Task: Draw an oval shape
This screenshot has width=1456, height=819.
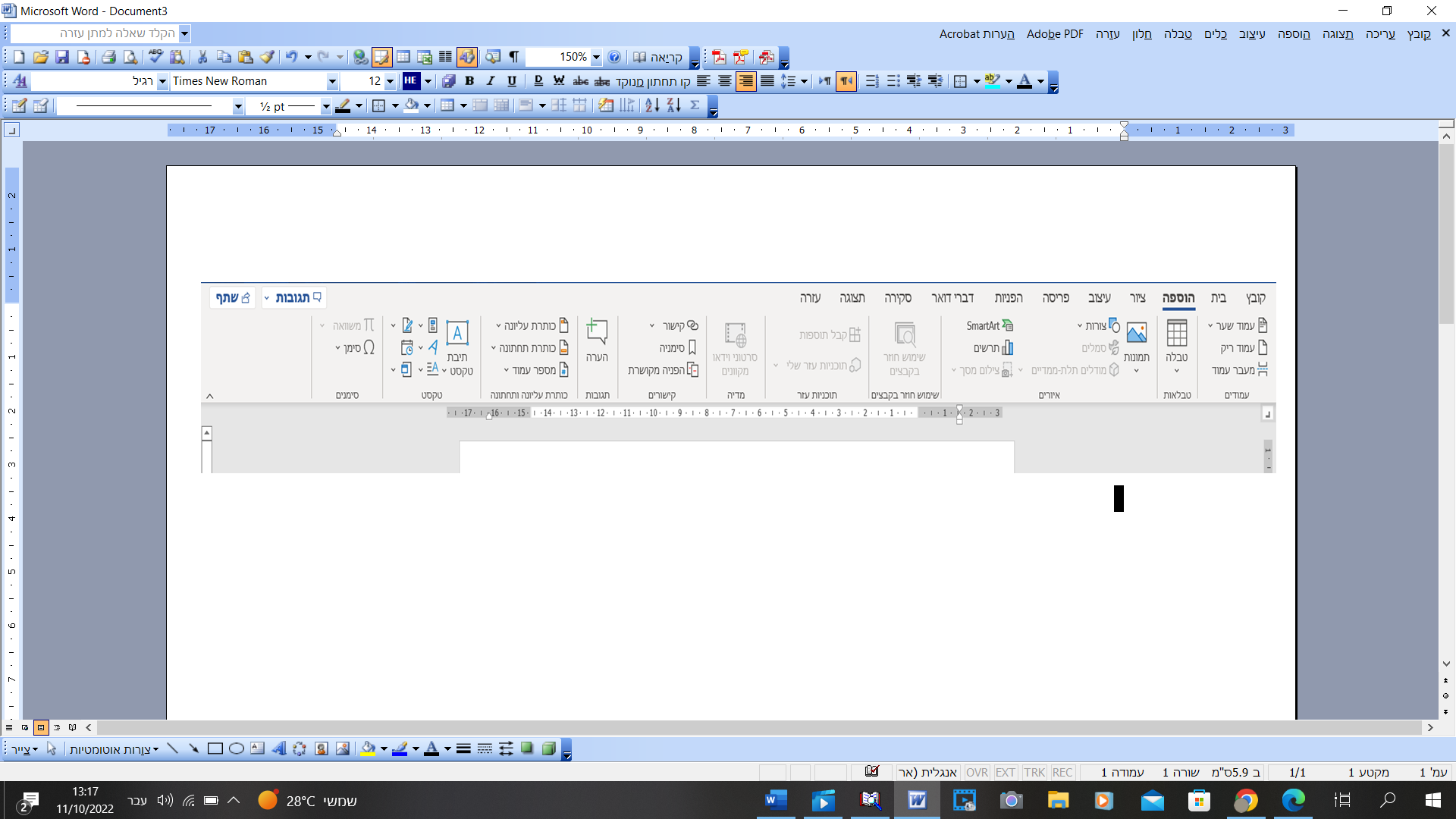Action: [x=237, y=748]
